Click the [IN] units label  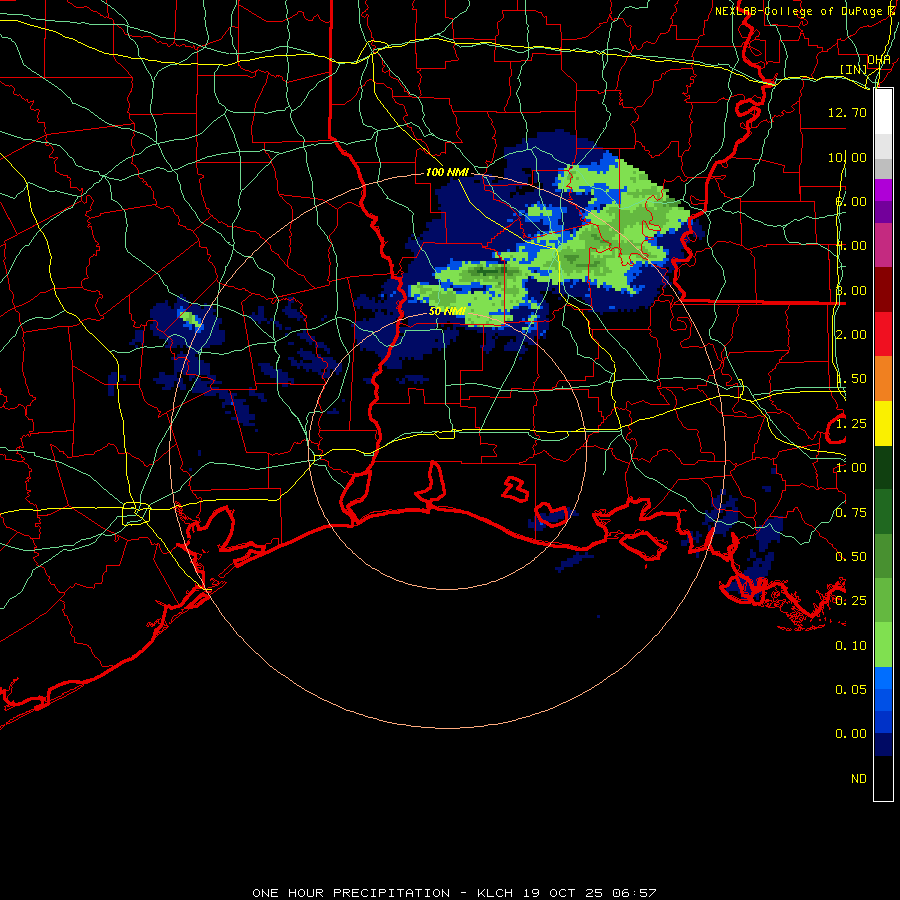[854, 69]
